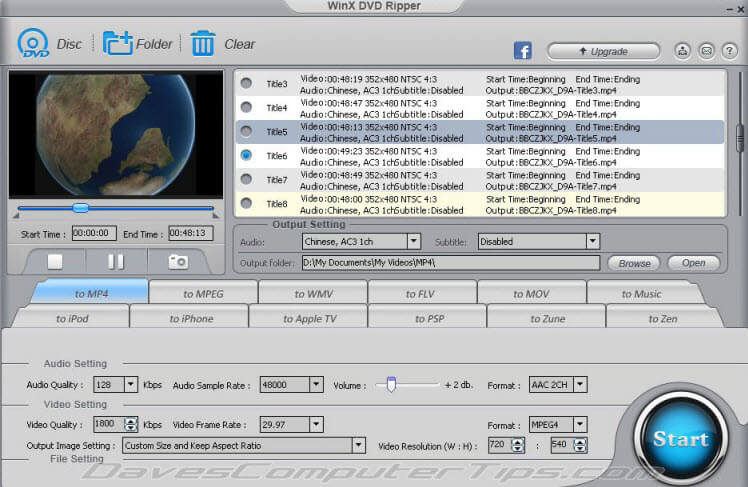The width and height of the screenshot is (748, 487).
Task: Click the right trim marker under preview
Action: (216, 216)
